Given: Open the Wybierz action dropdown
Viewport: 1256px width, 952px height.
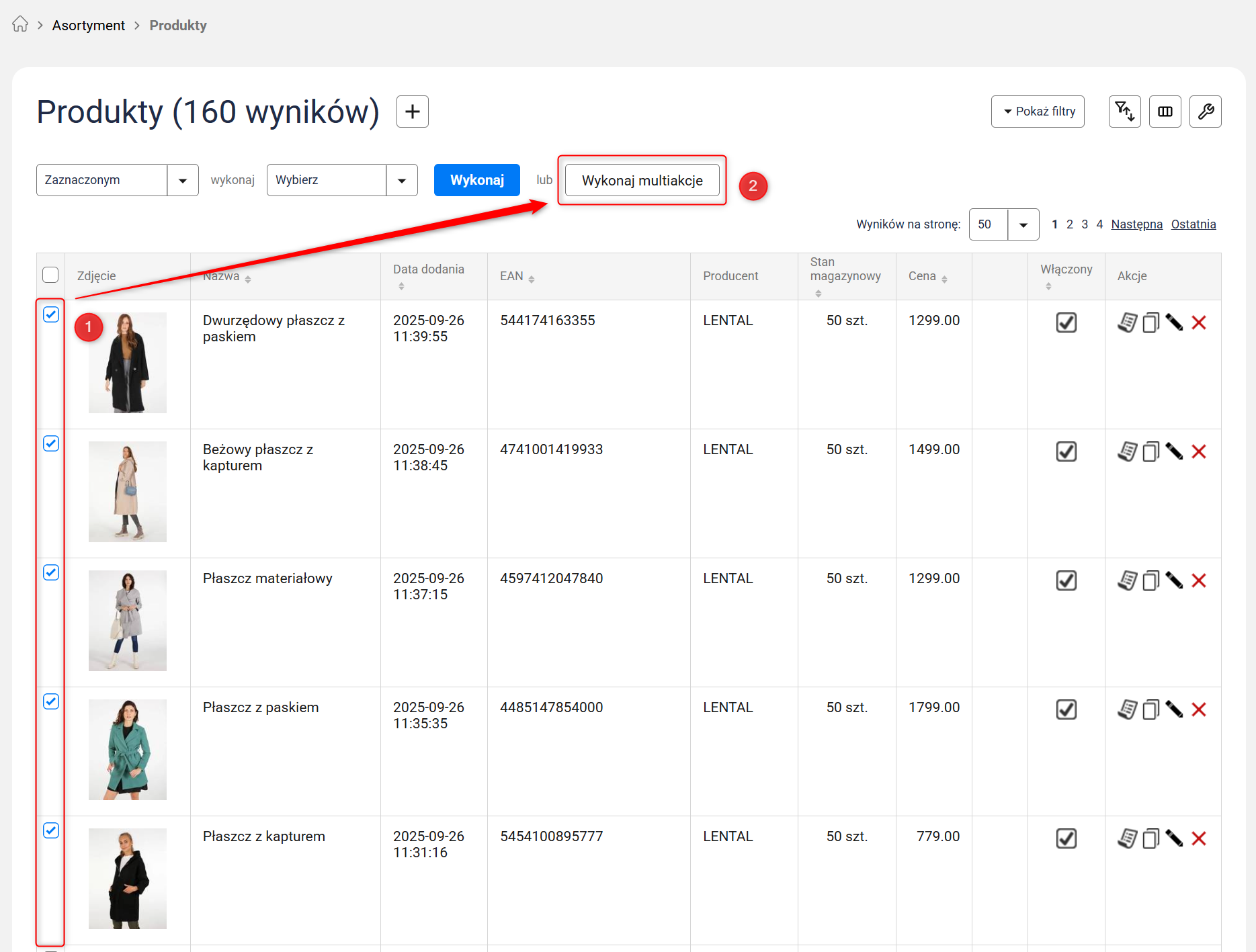Looking at the screenshot, I should [341, 180].
